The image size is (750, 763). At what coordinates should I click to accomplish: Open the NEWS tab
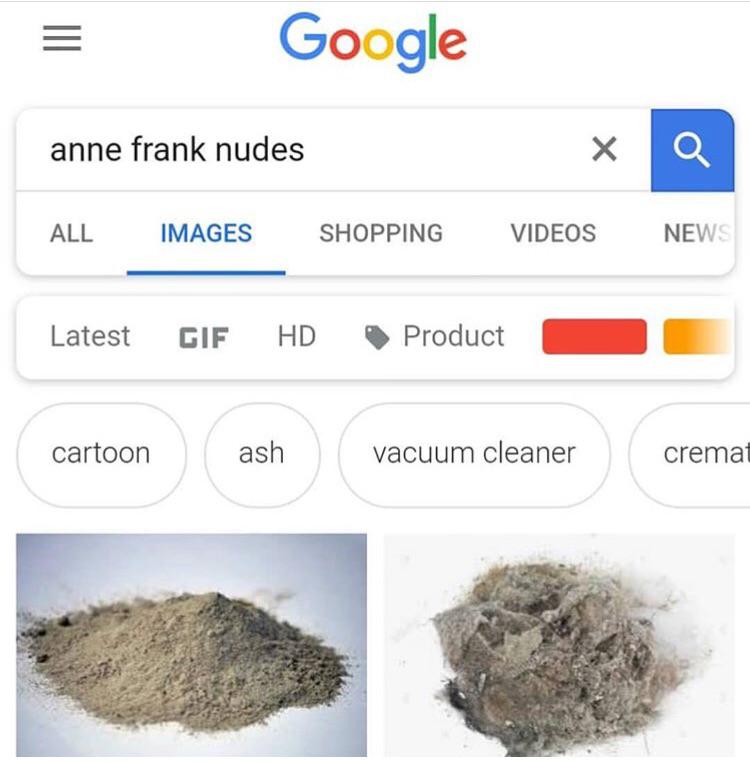click(x=697, y=233)
